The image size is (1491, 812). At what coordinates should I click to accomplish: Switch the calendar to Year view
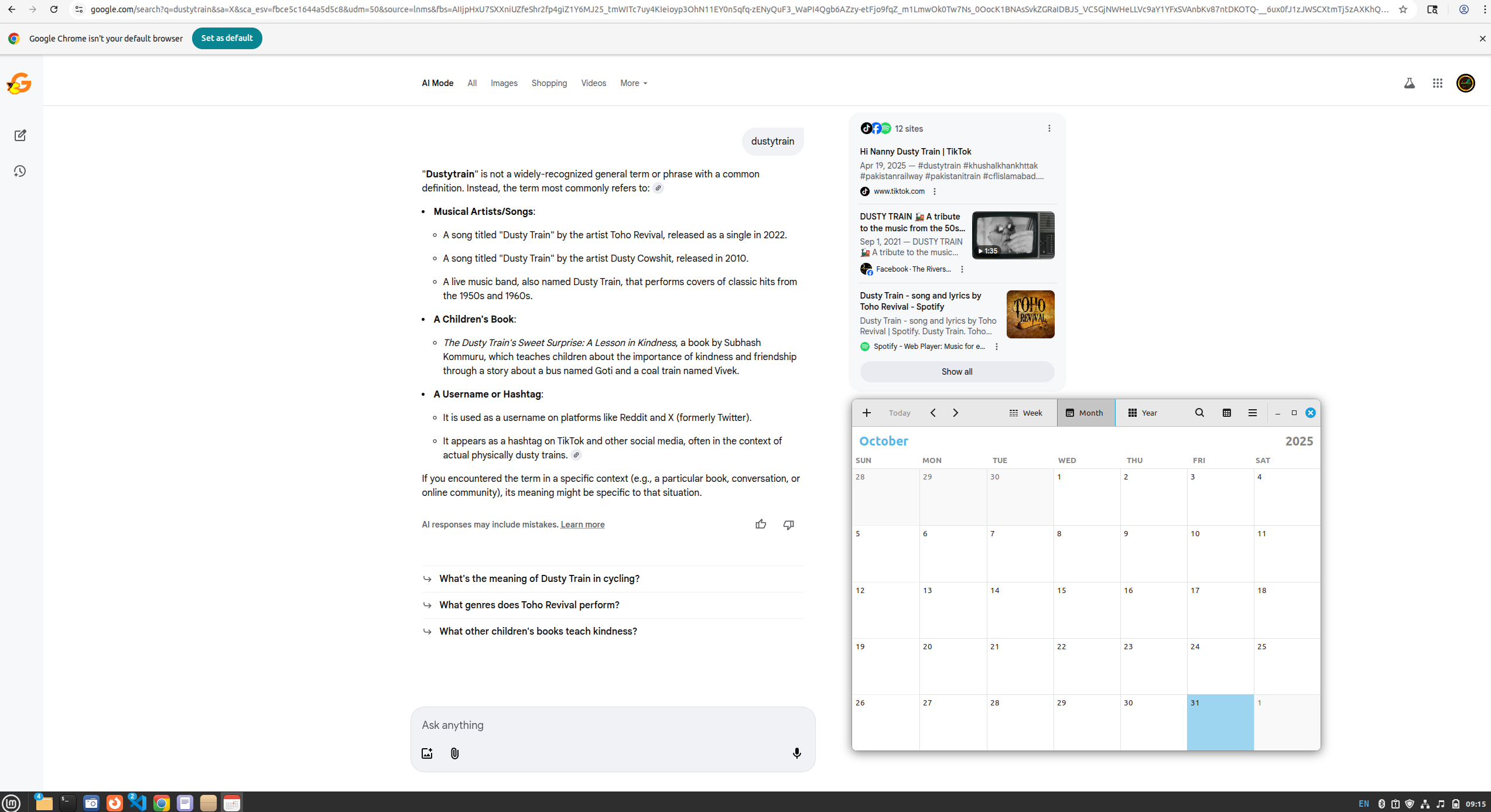(1143, 413)
